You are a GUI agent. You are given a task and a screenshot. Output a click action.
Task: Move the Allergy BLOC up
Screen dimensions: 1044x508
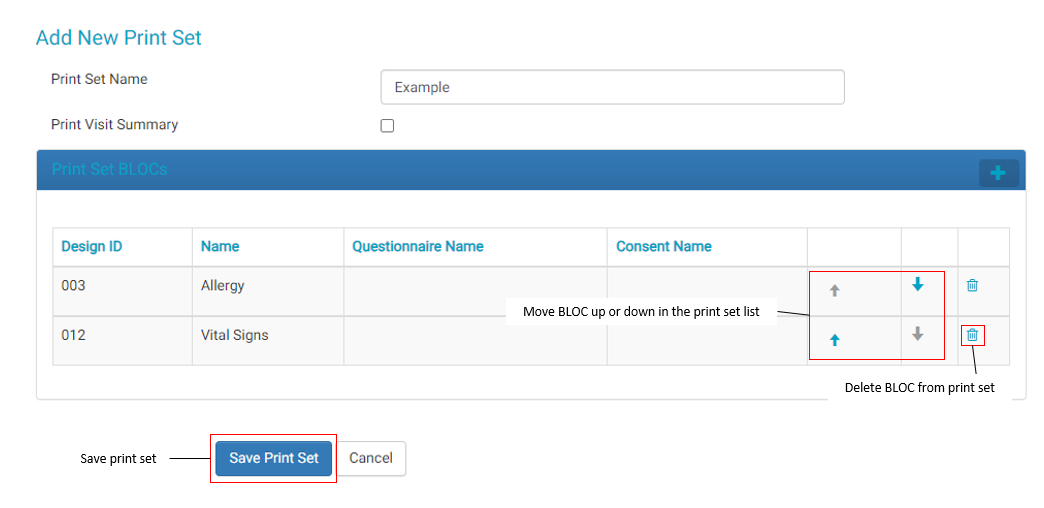[835, 291]
